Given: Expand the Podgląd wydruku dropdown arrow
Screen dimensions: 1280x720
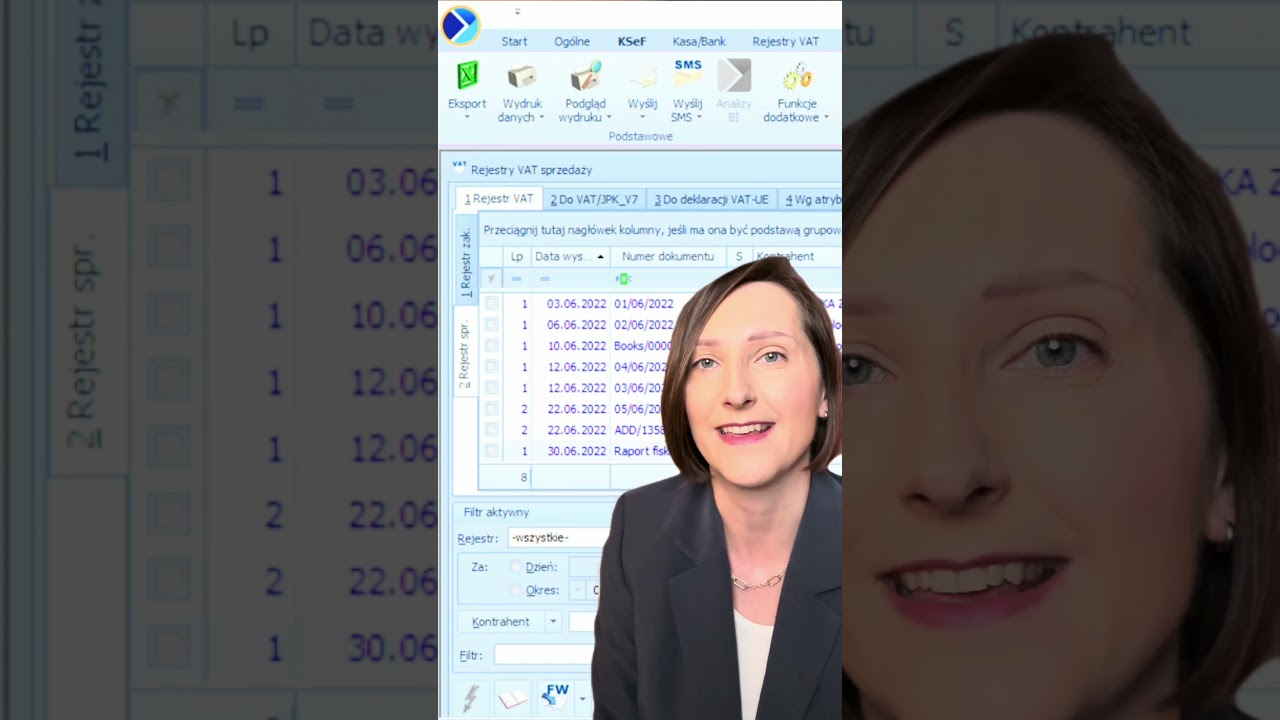Looking at the screenshot, I should pyautogui.click(x=608, y=117).
